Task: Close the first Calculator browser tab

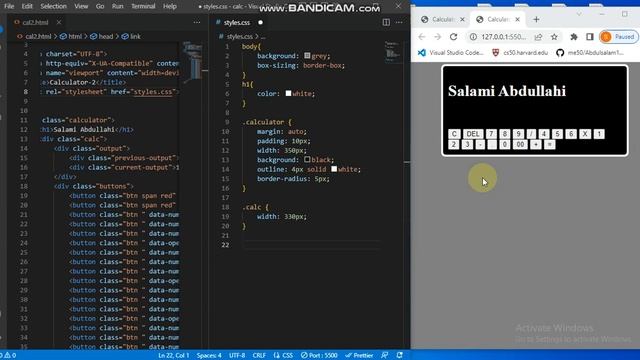Action: click(462, 19)
